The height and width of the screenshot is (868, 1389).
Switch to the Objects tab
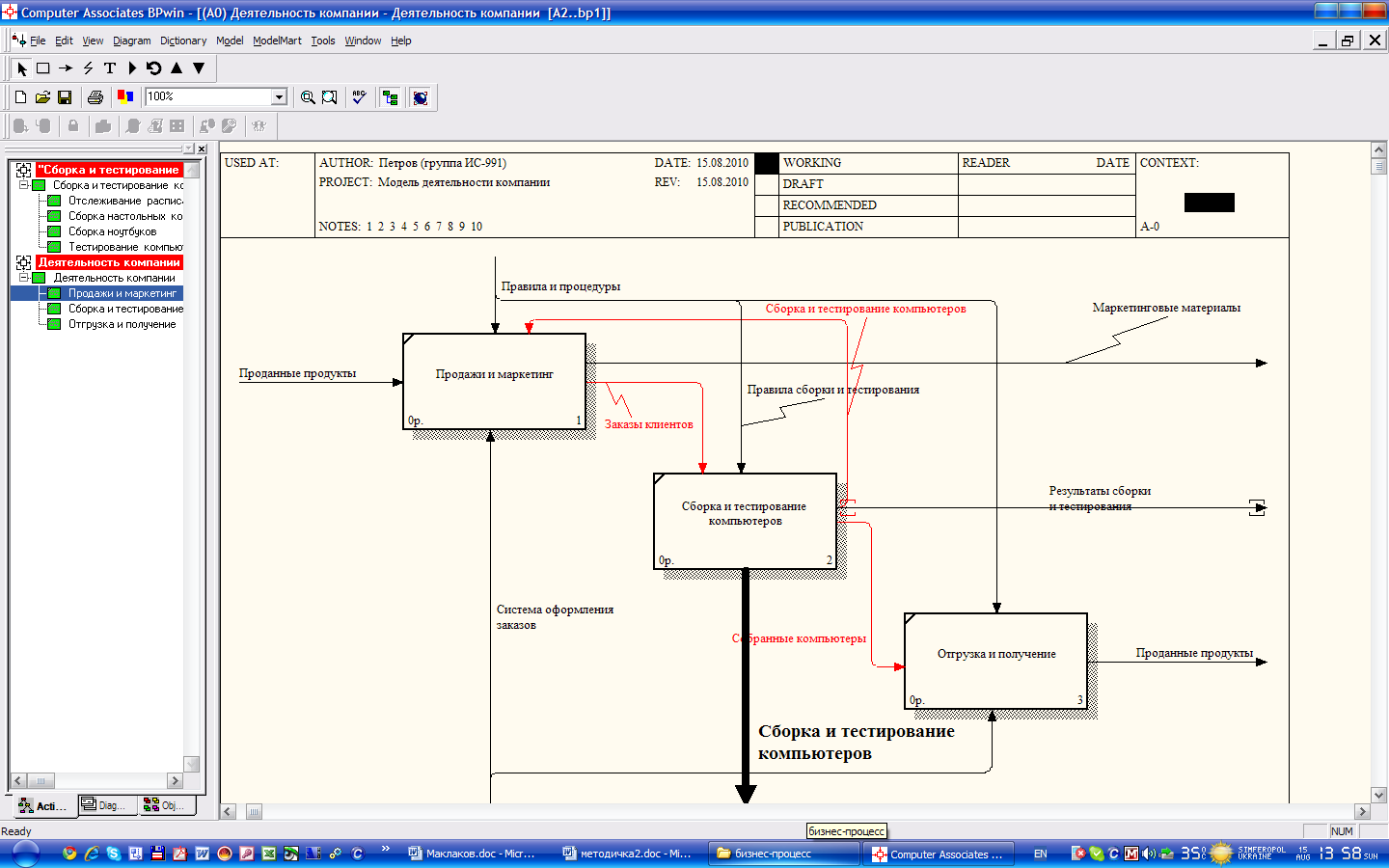pos(166,805)
